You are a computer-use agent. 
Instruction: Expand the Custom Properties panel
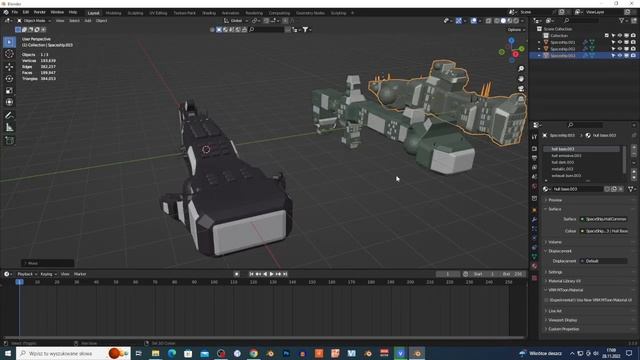[x=563, y=329]
